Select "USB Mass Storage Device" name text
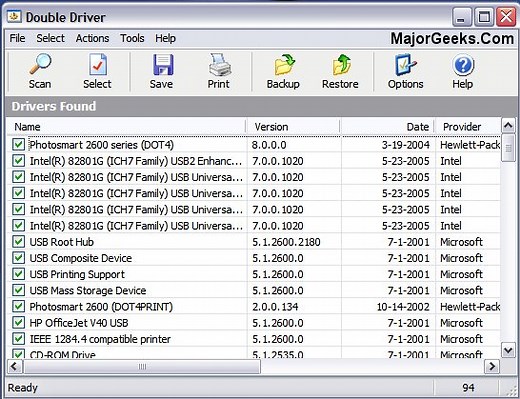Viewport: 520px width, 399px height. click(88, 290)
